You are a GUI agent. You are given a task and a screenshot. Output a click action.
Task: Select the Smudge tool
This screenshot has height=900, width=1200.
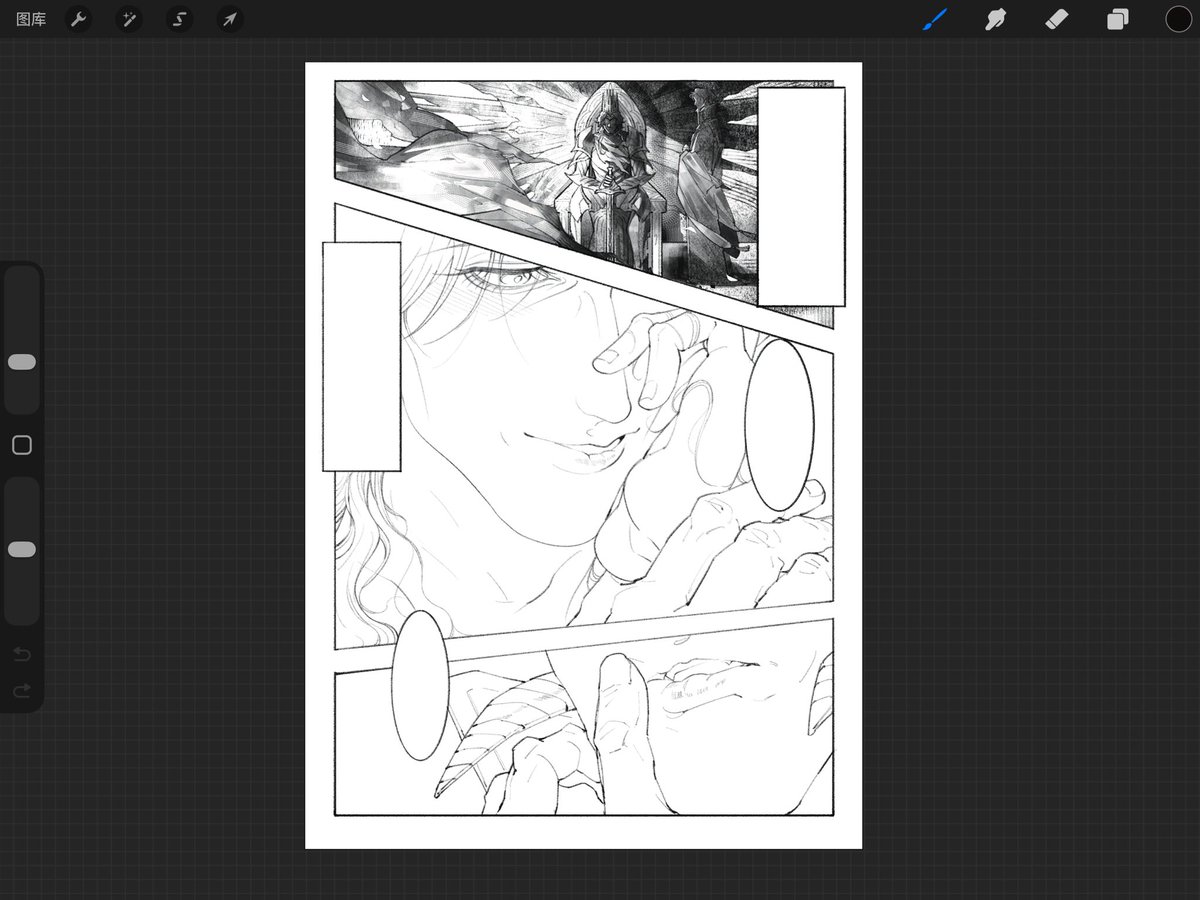[x=995, y=19]
